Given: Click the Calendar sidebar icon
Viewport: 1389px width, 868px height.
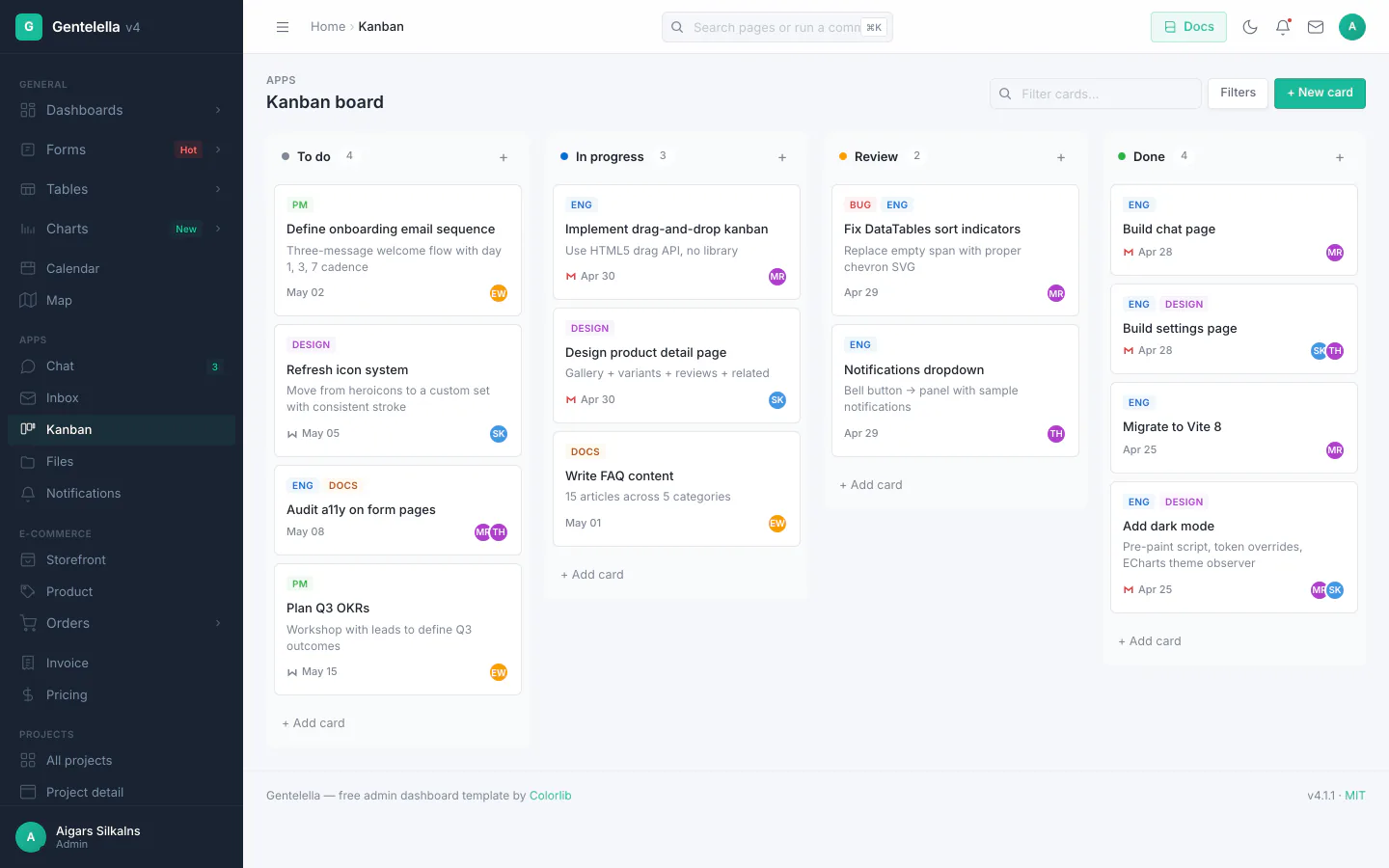Looking at the screenshot, I should click(x=28, y=268).
